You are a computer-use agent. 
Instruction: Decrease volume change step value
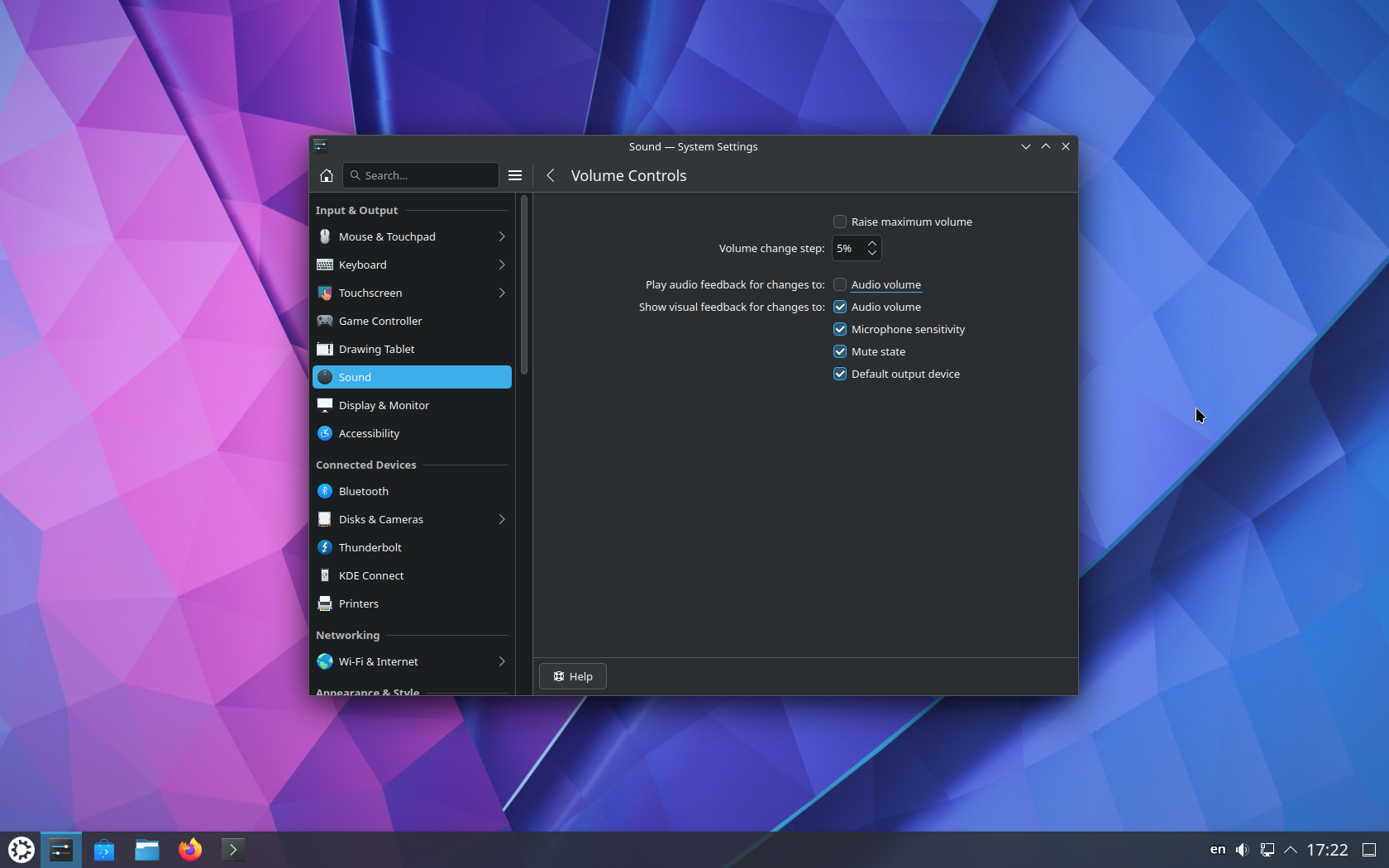coord(872,253)
